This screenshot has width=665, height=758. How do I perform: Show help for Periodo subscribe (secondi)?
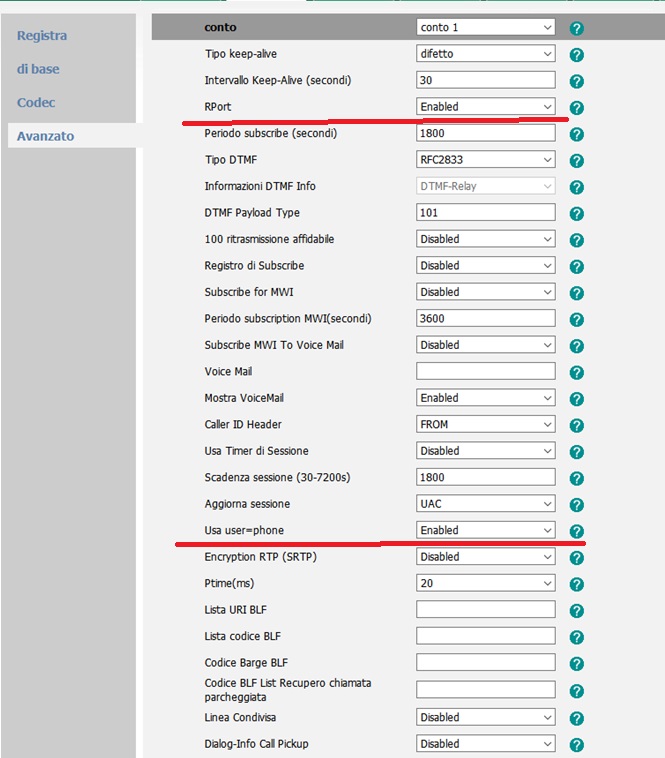point(576,134)
